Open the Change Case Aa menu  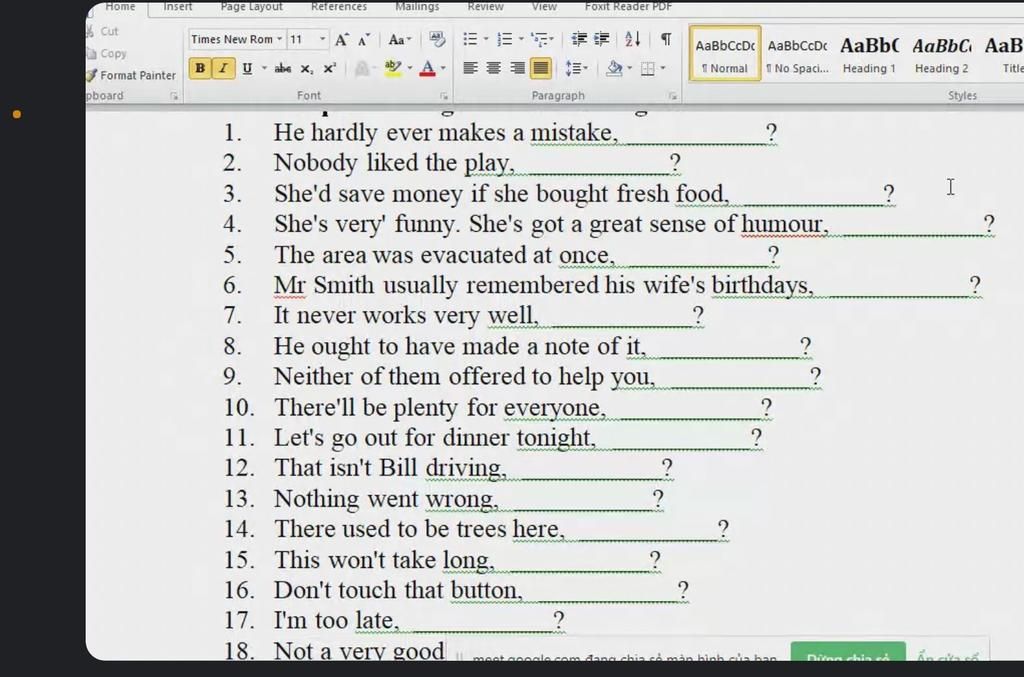399,39
